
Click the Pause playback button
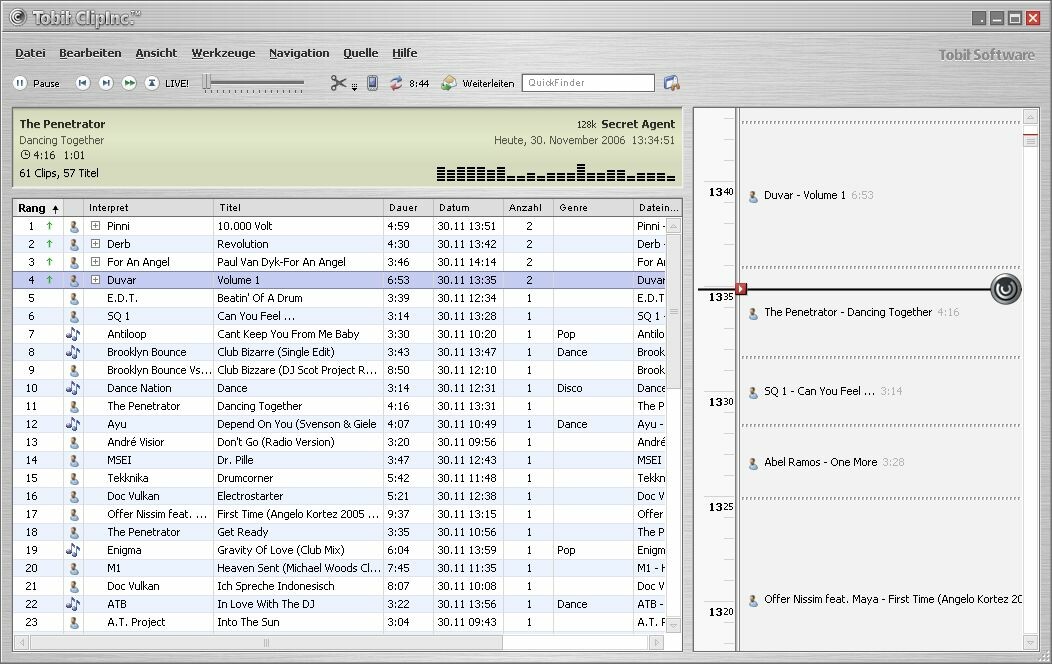[x=20, y=83]
